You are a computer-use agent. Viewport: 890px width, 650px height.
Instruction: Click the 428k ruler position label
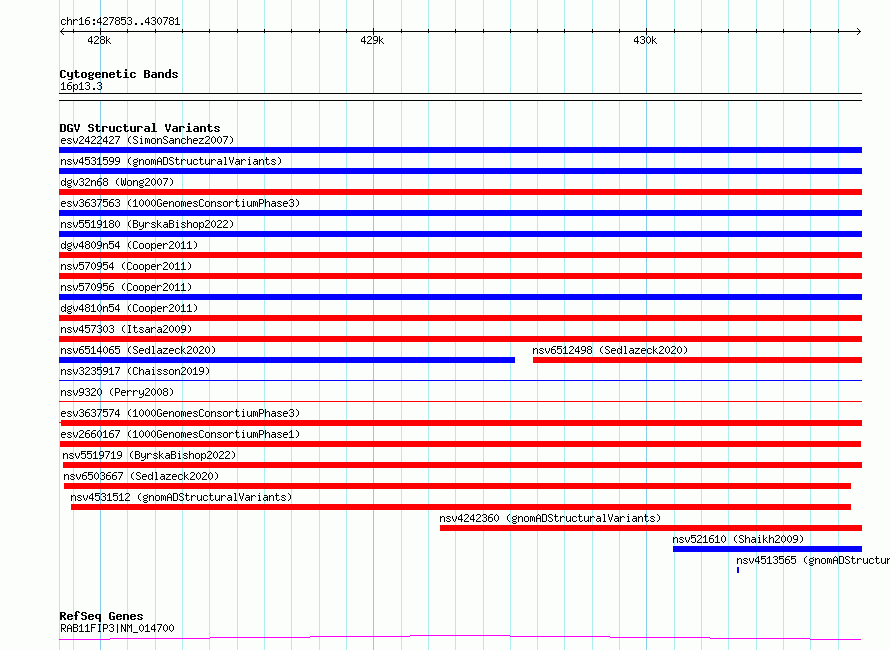point(99,41)
